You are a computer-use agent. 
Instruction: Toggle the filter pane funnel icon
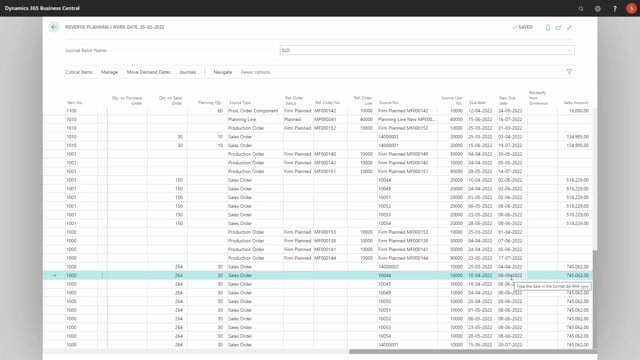pyautogui.click(x=569, y=72)
